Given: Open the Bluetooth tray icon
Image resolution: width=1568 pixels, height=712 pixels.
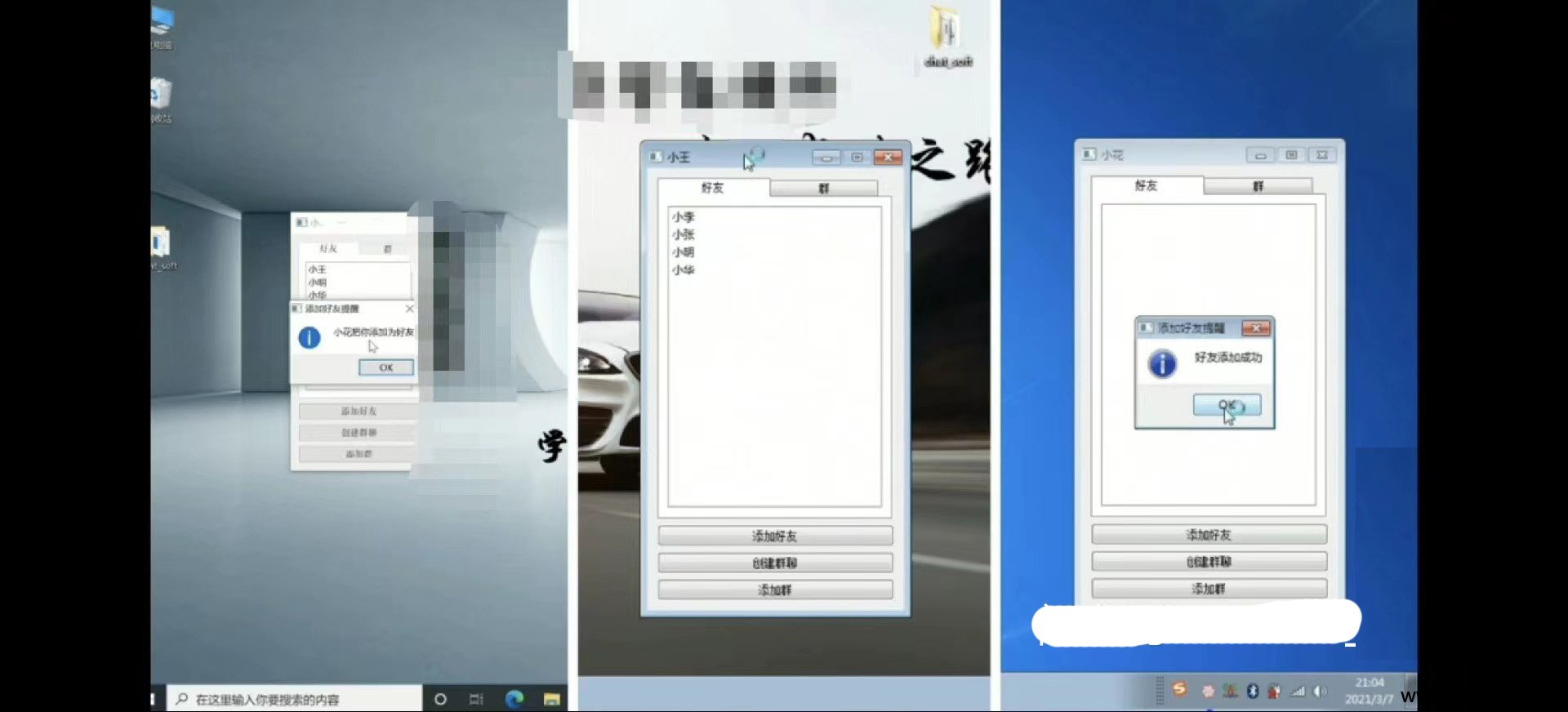Looking at the screenshot, I should point(1253,691).
